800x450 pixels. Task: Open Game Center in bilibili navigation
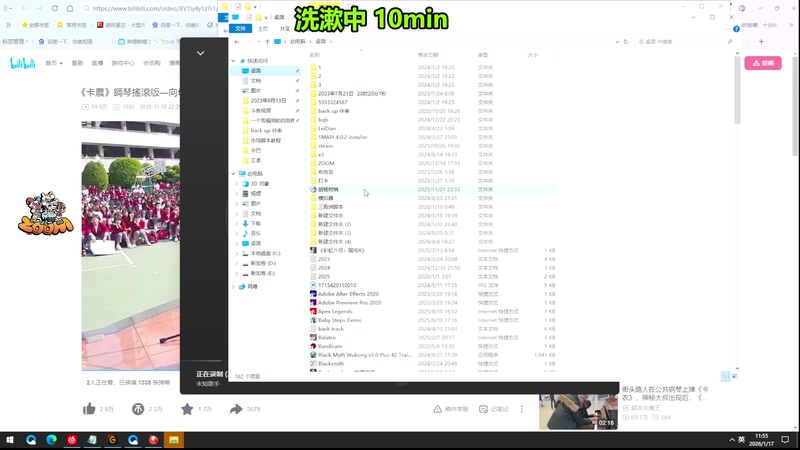[123, 63]
